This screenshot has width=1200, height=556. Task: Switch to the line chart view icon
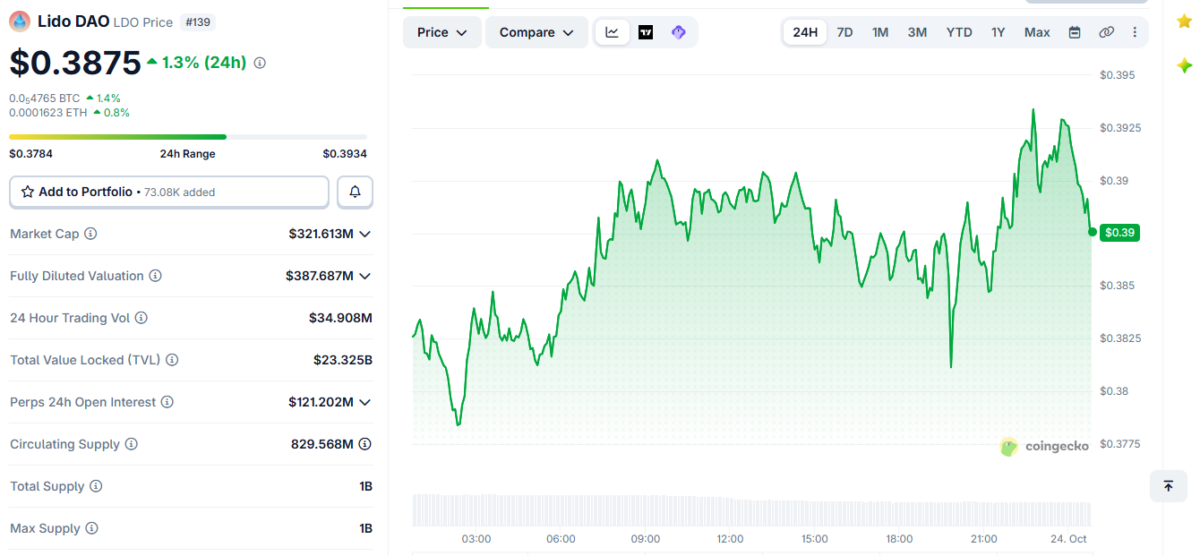coord(612,32)
